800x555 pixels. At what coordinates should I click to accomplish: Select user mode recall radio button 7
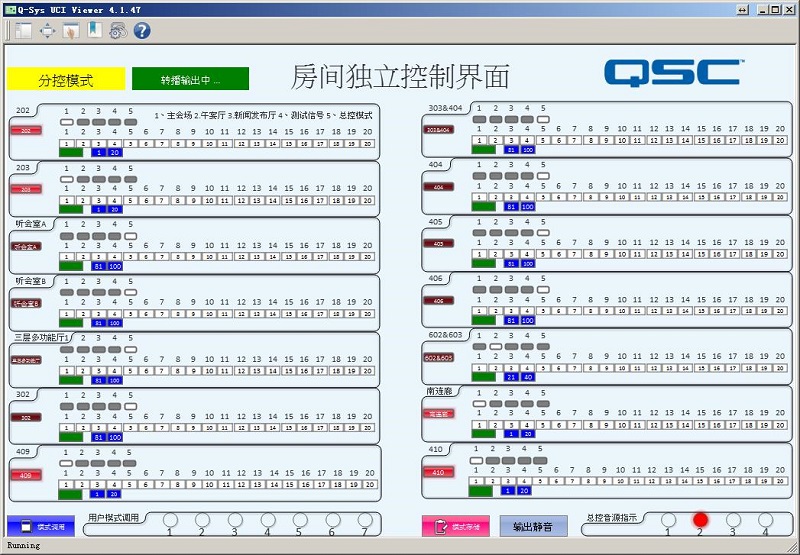(x=365, y=519)
